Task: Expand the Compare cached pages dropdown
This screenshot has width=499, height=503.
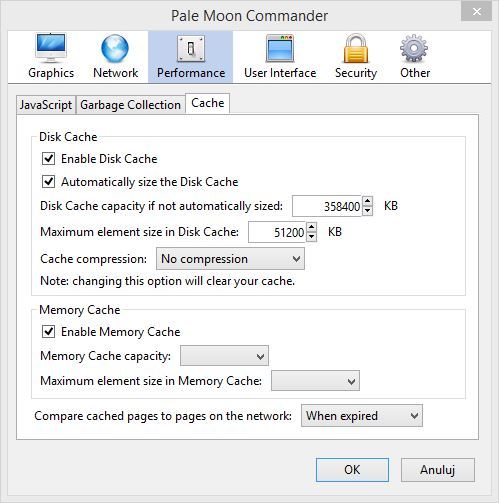Action: tap(362, 416)
